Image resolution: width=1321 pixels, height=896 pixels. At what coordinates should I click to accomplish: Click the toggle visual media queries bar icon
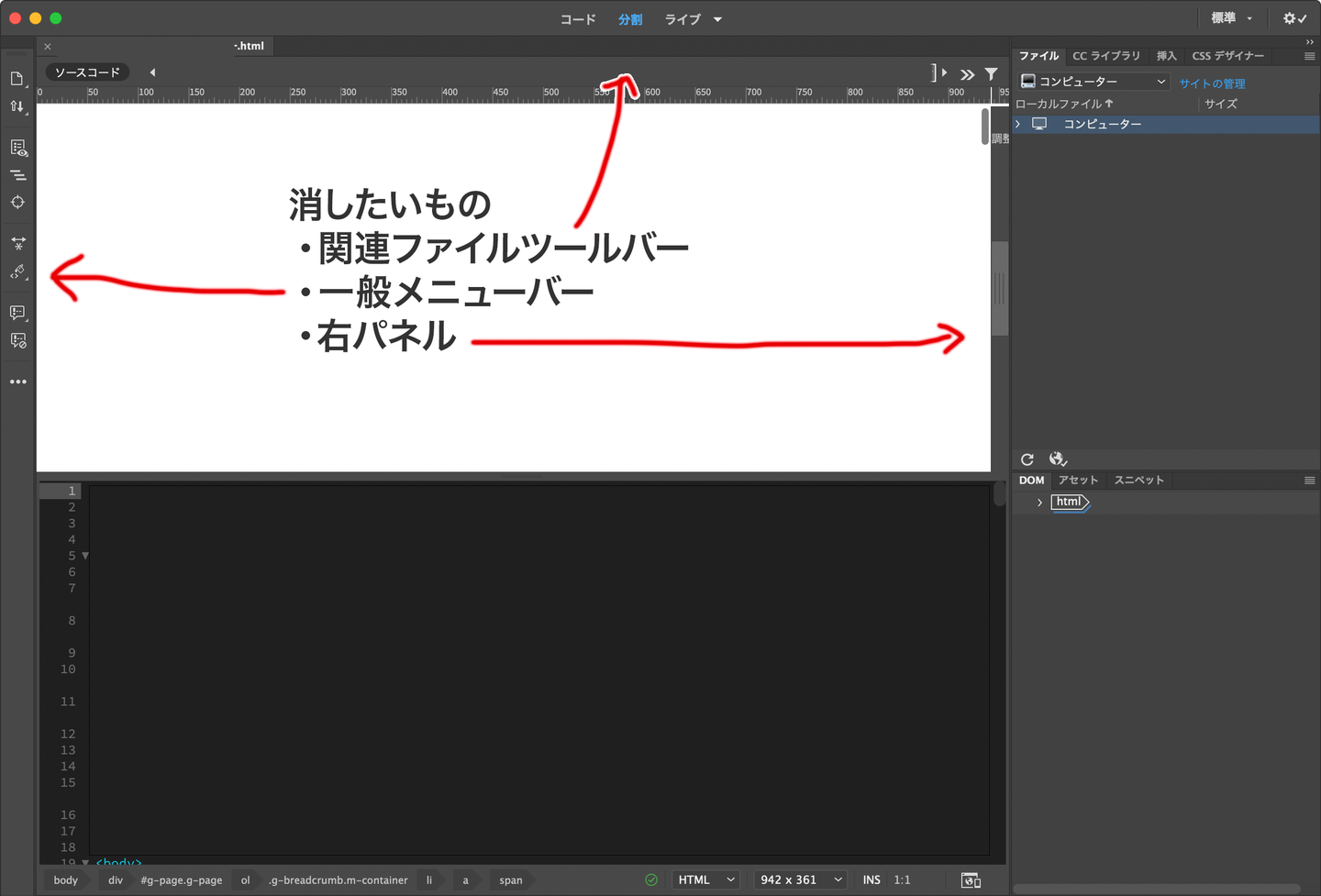click(17, 175)
